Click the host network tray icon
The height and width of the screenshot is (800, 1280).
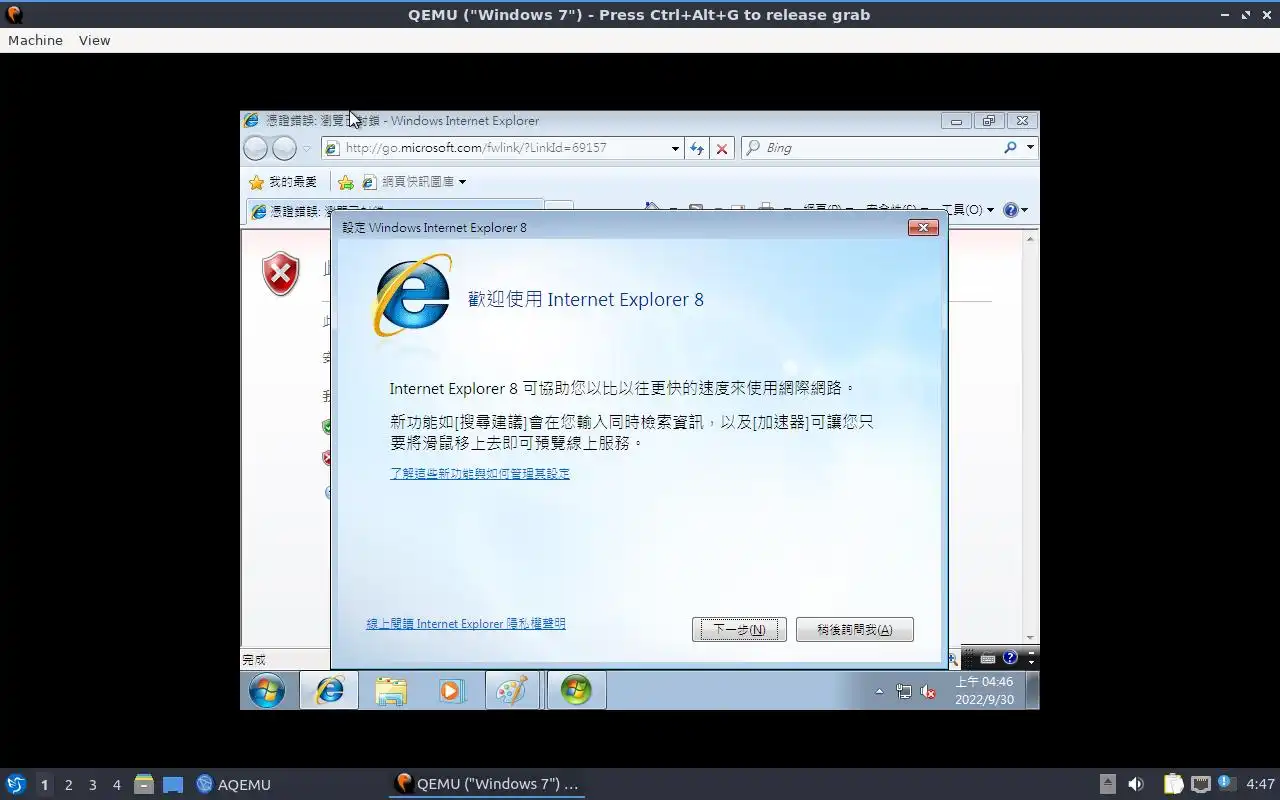pyautogui.click(x=1201, y=784)
